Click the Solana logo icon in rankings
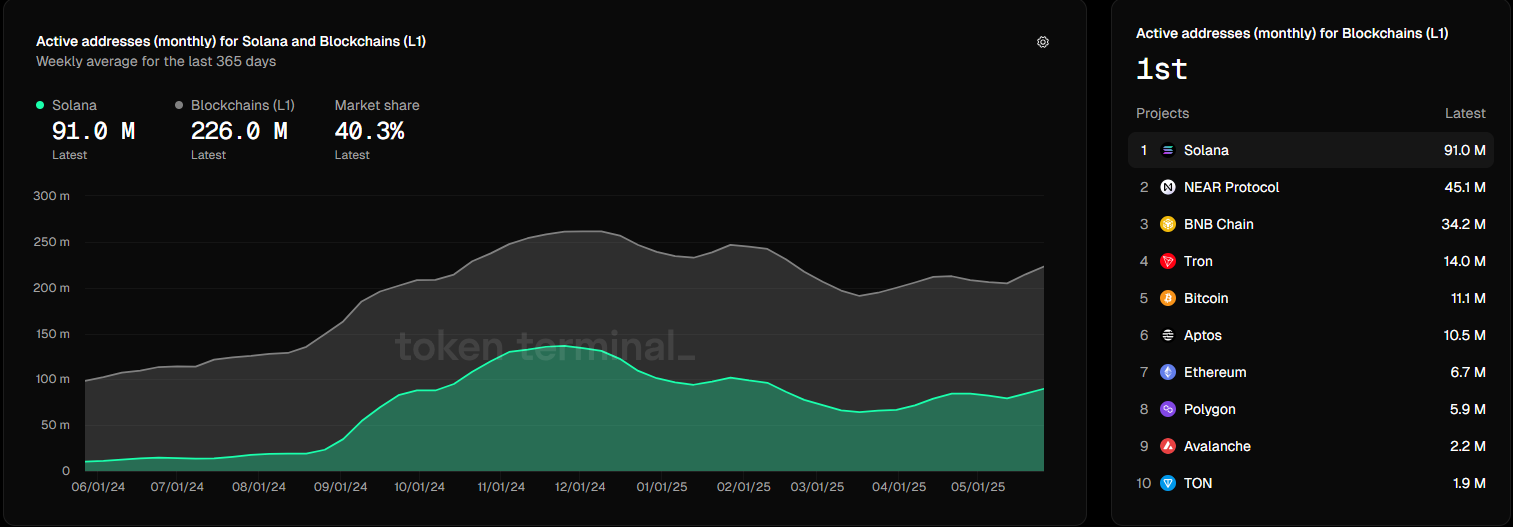The image size is (1513, 527). coord(1167,150)
